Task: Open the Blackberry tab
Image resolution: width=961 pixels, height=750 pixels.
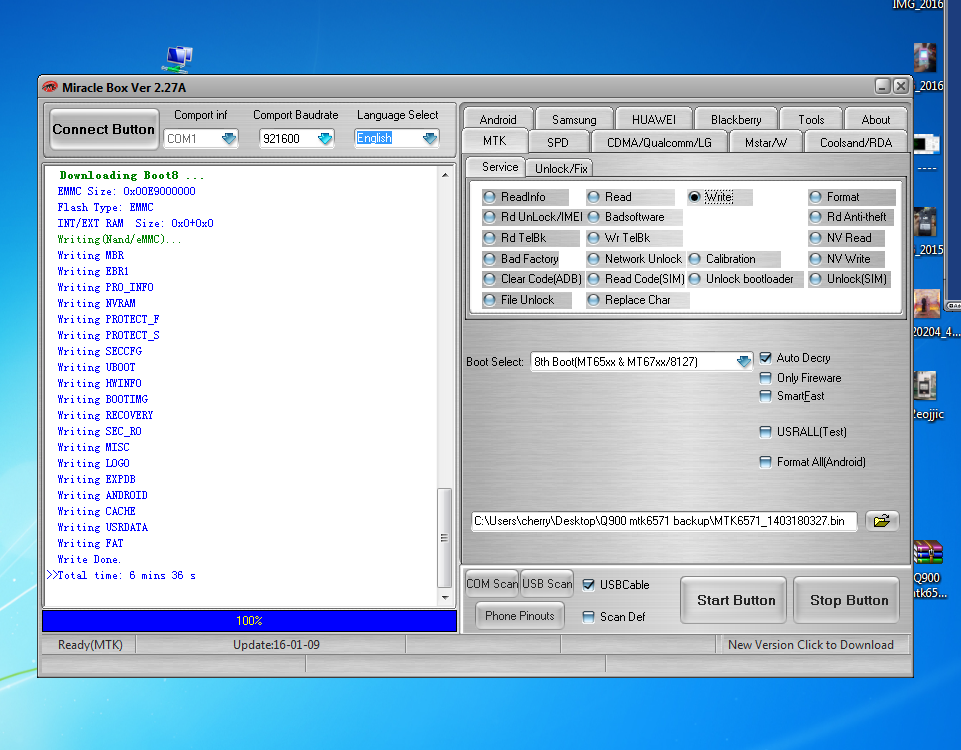Action: [x=735, y=119]
